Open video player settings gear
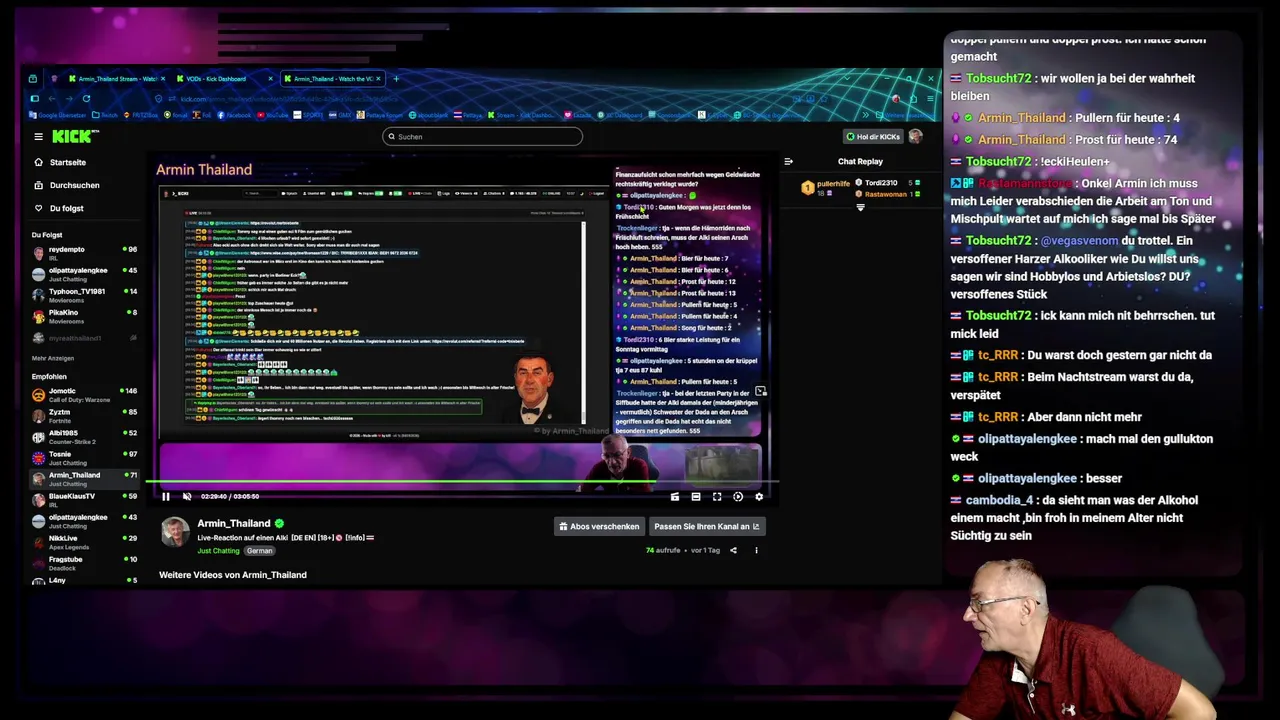The image size is (1280, 720). coord(759,496)
